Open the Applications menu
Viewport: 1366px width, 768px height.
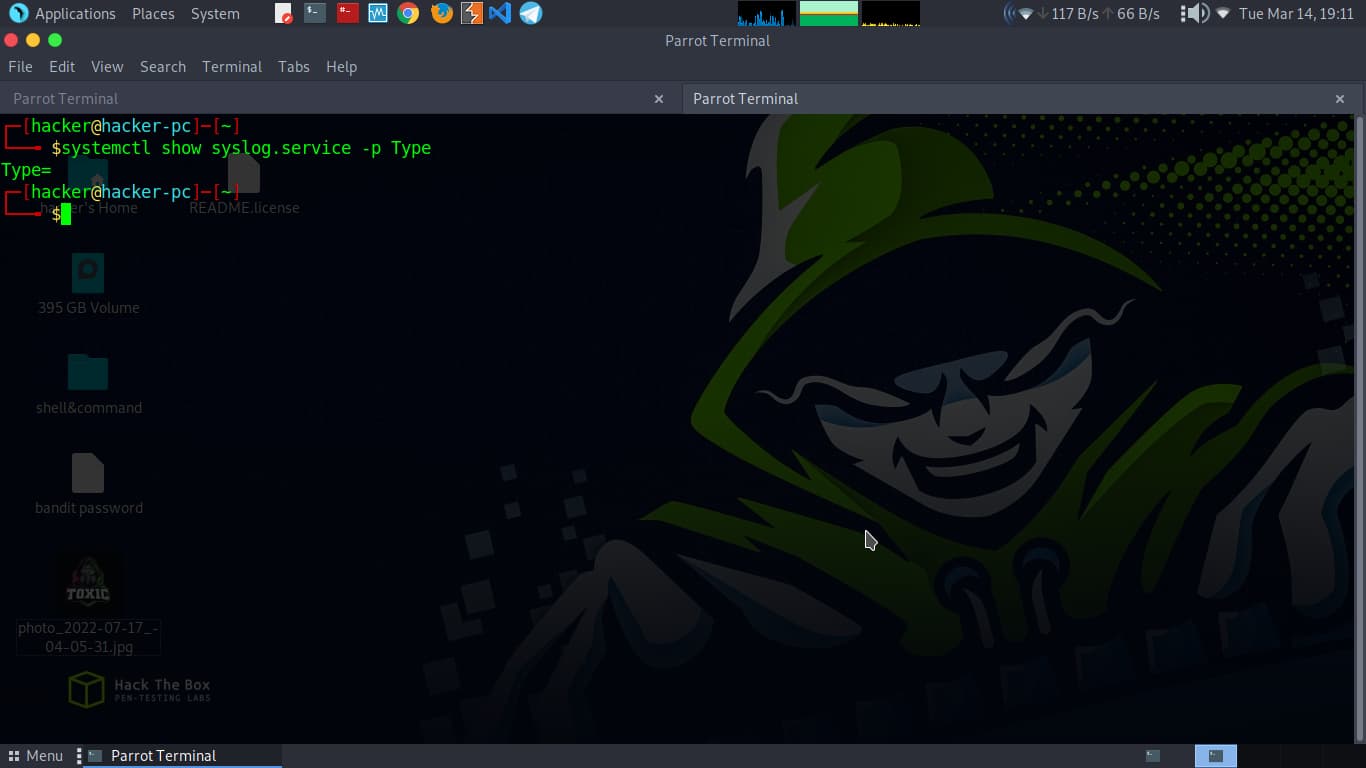tap(62, 14)
